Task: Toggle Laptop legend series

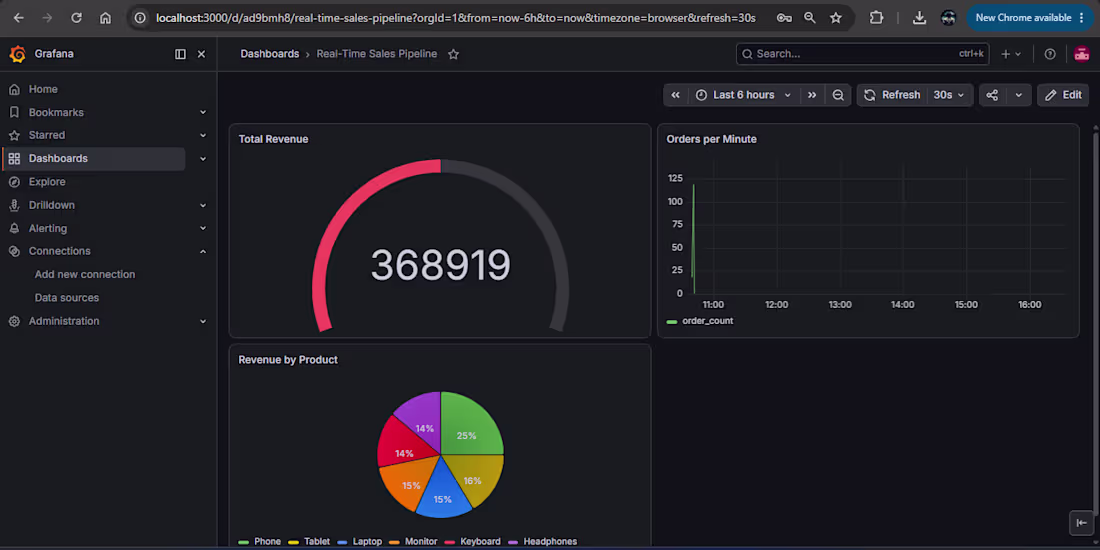Action: (x=367, y=542)
